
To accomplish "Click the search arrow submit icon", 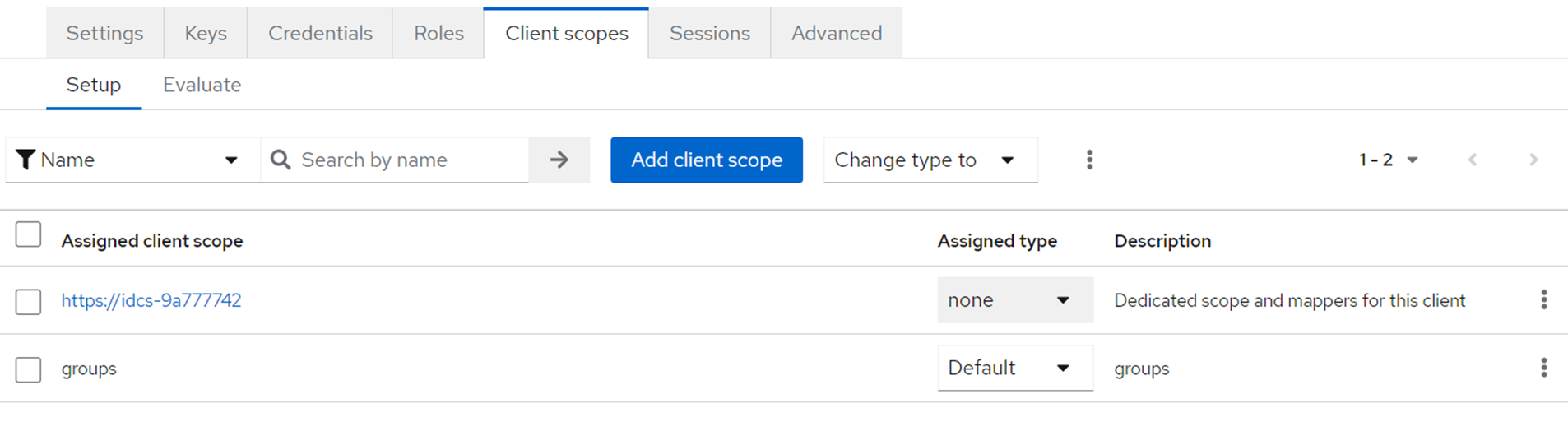I will pos(559,160).
